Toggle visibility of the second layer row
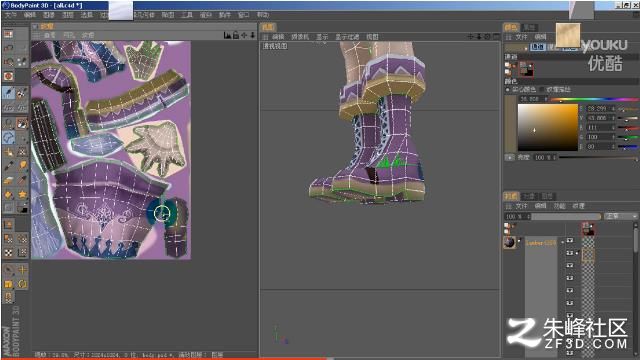This screenshot has height=360, width=640. tap(570, 253)
